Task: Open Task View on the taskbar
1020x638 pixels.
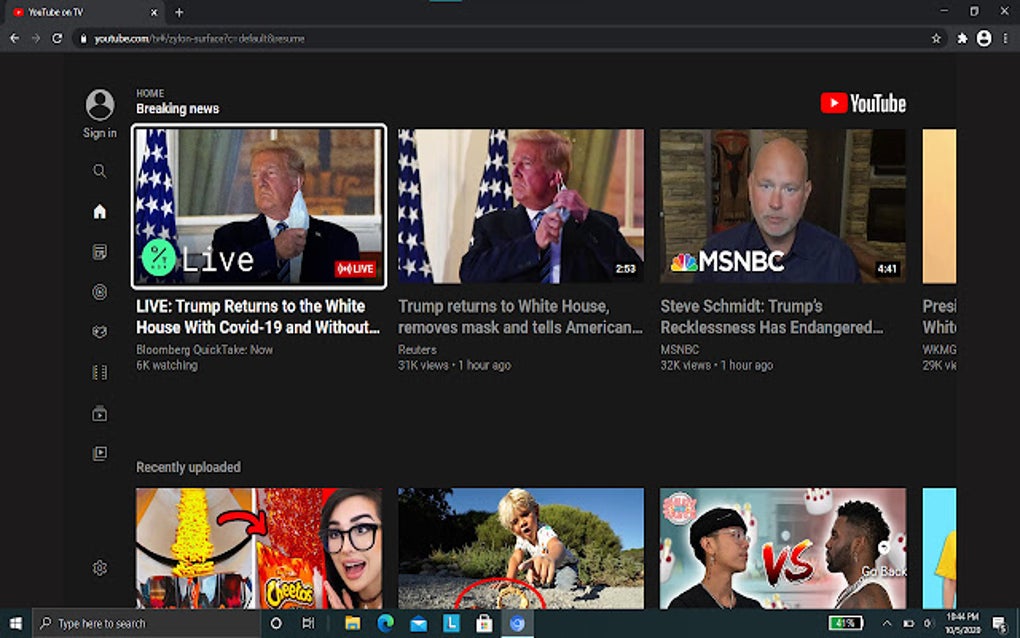Action: point(308,623)
